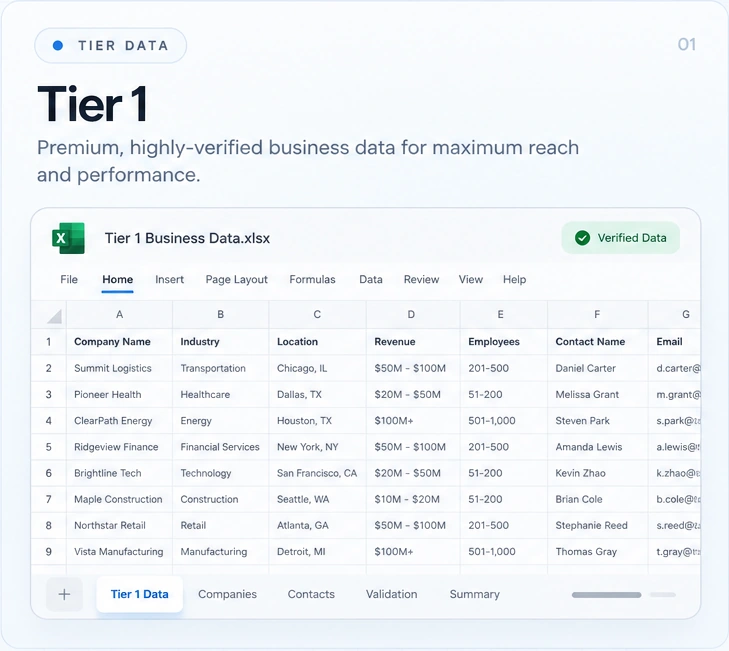Go to the Data ribbon tab

pos(371,279)
